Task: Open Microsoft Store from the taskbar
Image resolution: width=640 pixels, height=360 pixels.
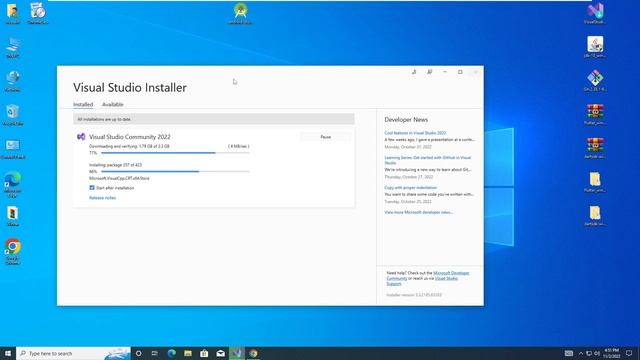Action: point(204,353)
